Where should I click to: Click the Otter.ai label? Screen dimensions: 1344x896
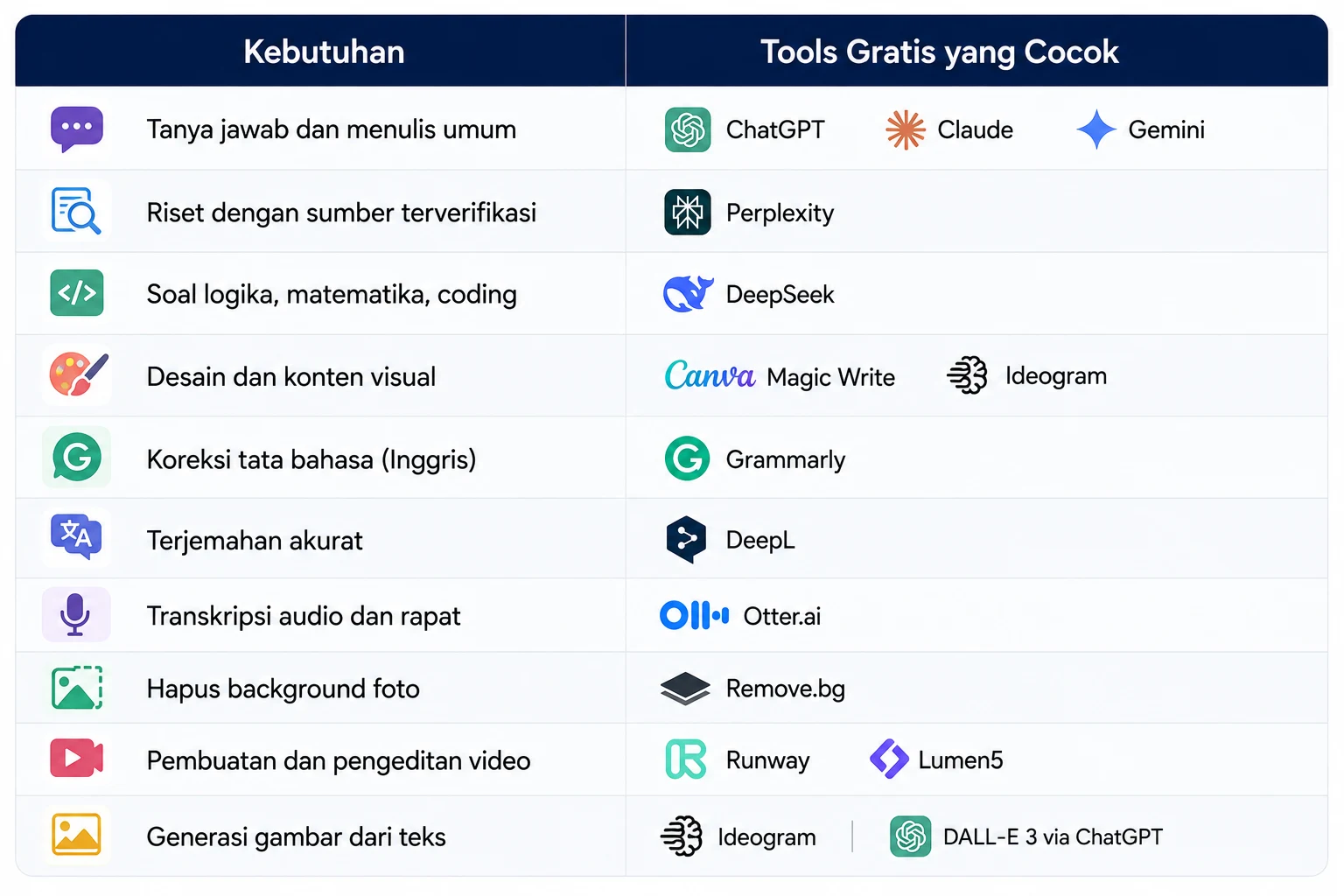[x=782, y=617]
